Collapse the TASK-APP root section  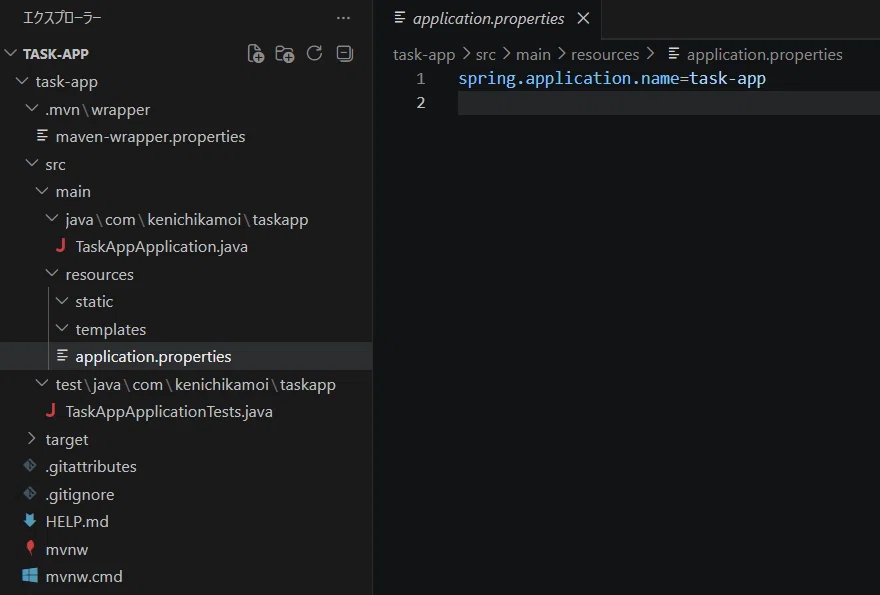[11, 53]
